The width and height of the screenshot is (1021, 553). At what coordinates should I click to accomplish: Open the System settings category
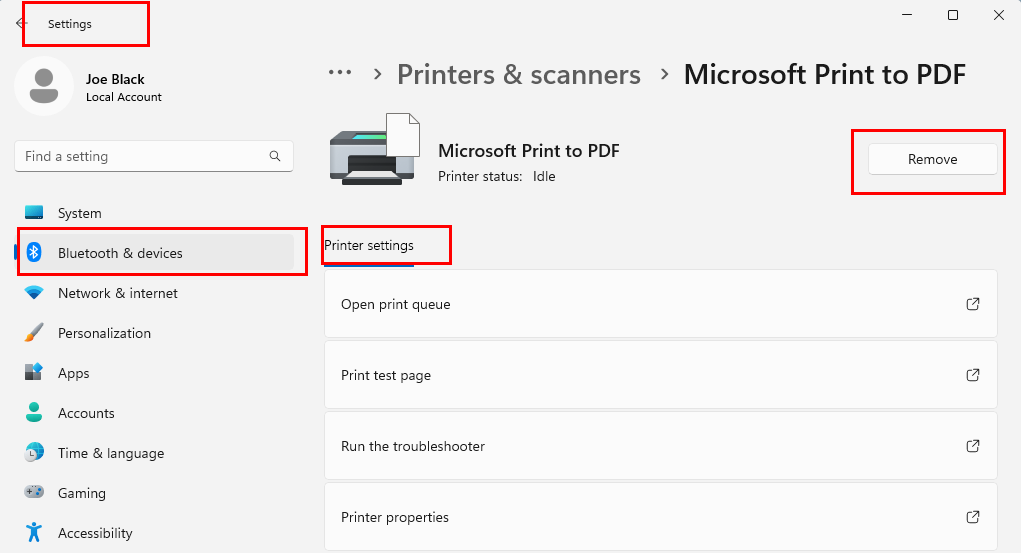tap(154, 213)
